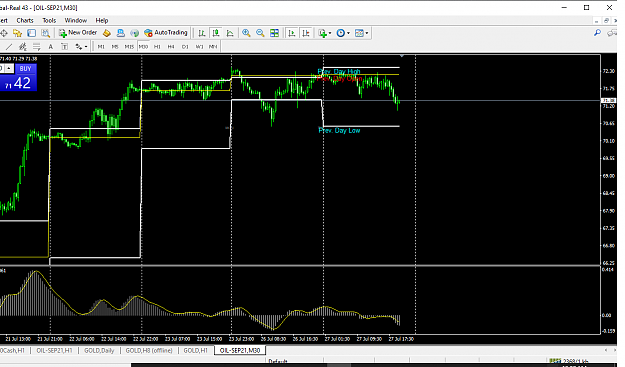The image size is (625, 367).
Task: Expand the Arrows tool dropdown arrow
Action: [x=86, y=47]
